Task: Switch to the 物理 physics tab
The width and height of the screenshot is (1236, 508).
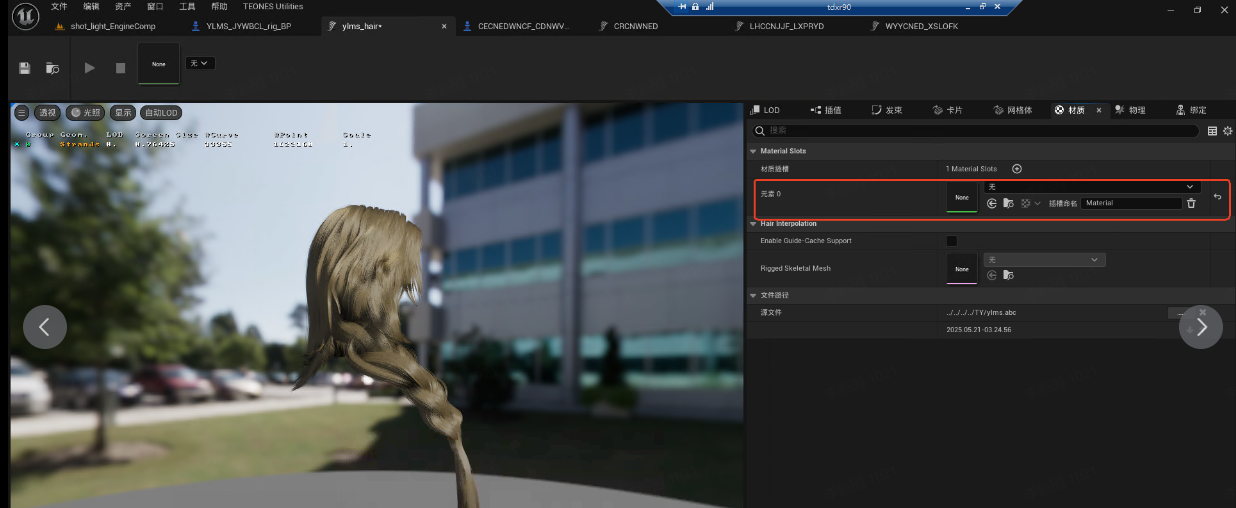Action: pos(1131,110)
